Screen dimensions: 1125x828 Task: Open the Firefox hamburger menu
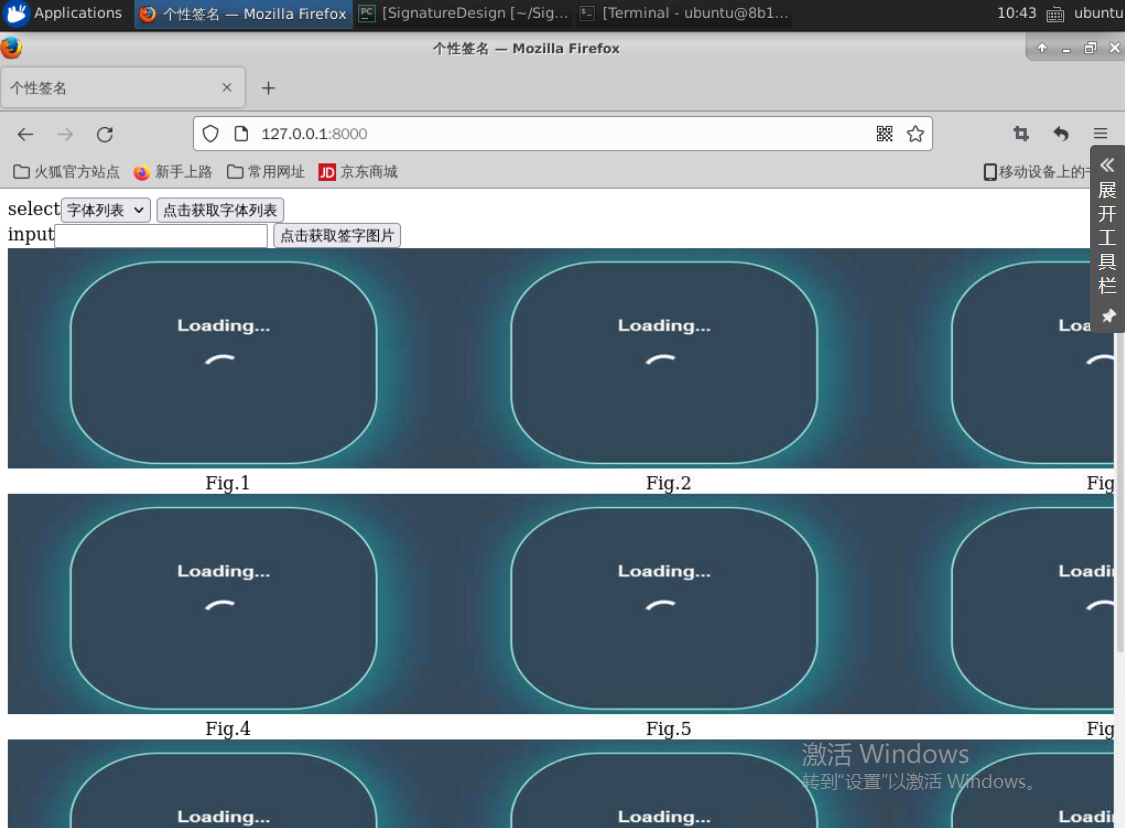click(x=1100, y=134)
